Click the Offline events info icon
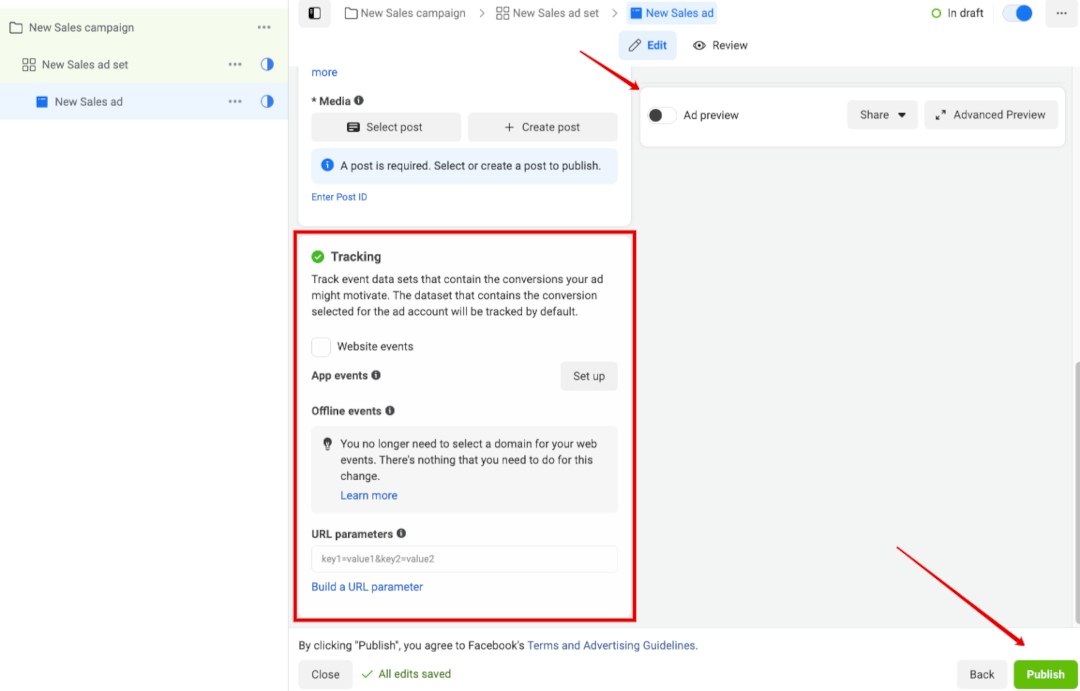This screenshot has width=1080, height=691. pyautogui.click(x=390, y=411)
